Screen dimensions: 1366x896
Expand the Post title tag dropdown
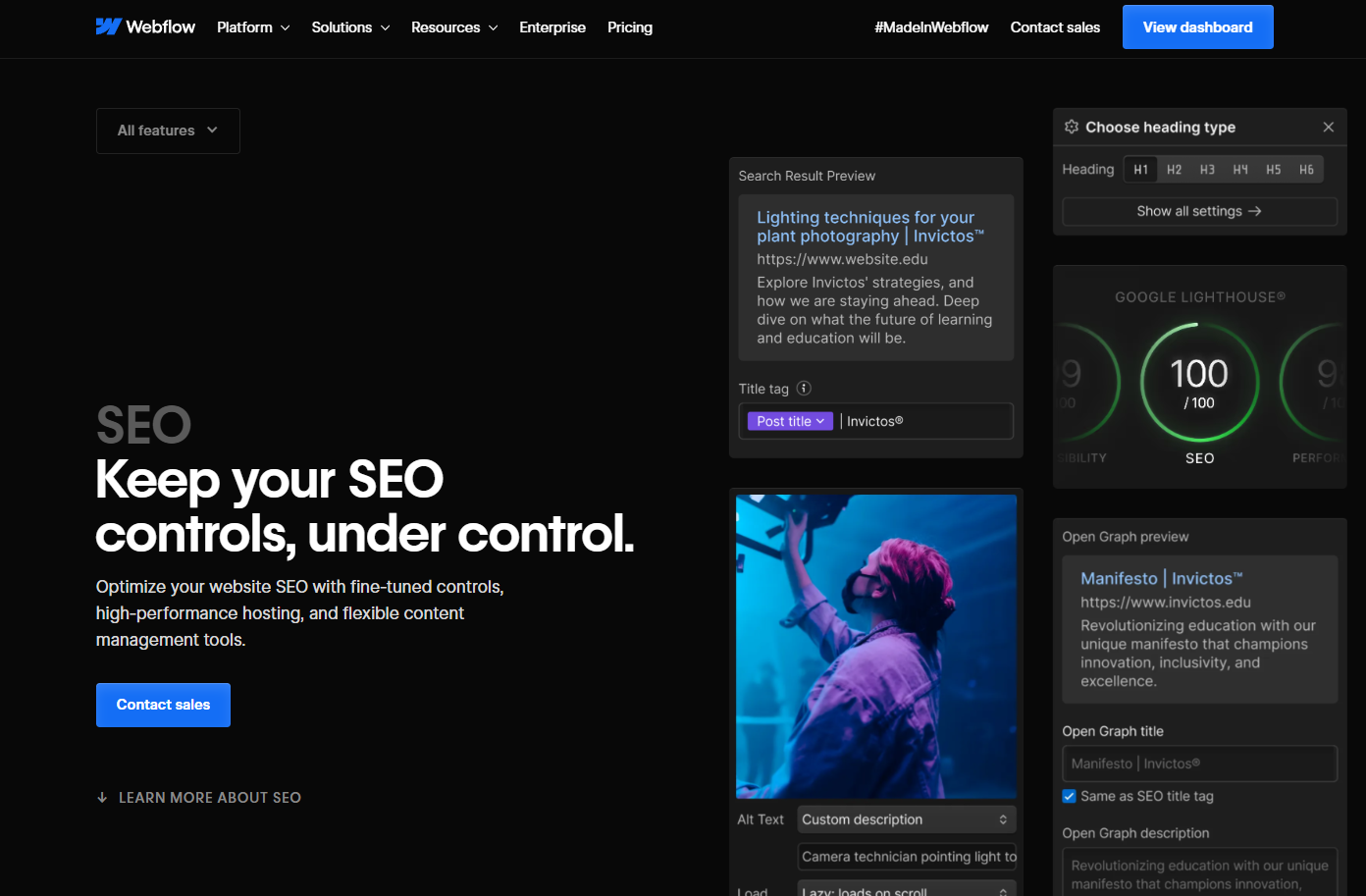tap(790, 421)
